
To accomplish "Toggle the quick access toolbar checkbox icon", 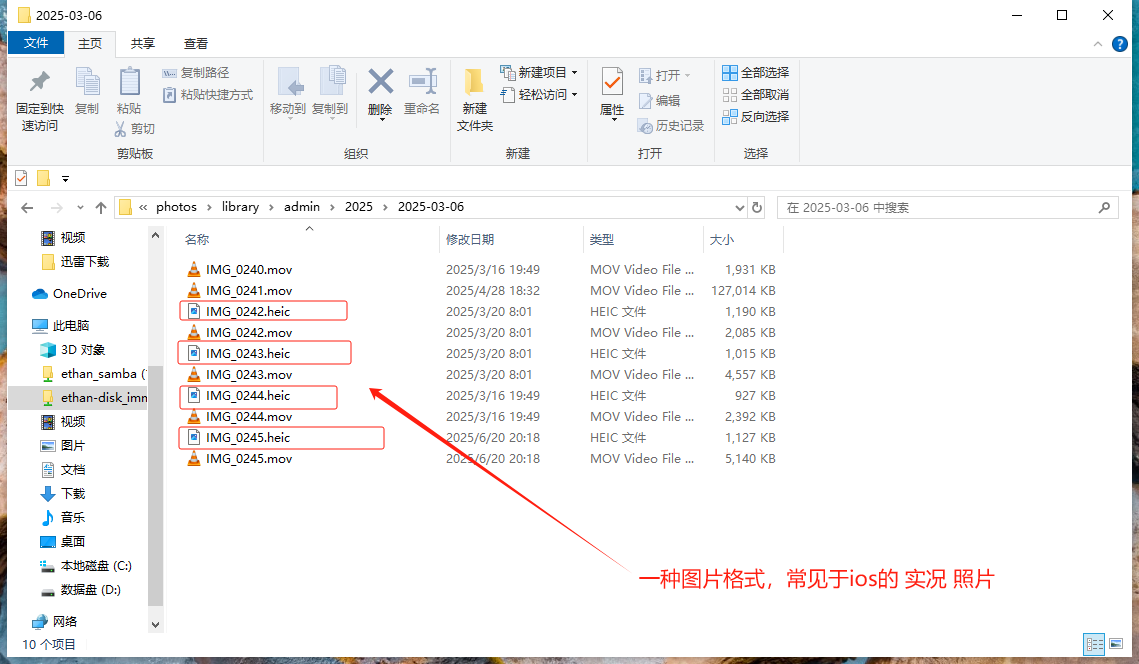I will pos(21,178).
